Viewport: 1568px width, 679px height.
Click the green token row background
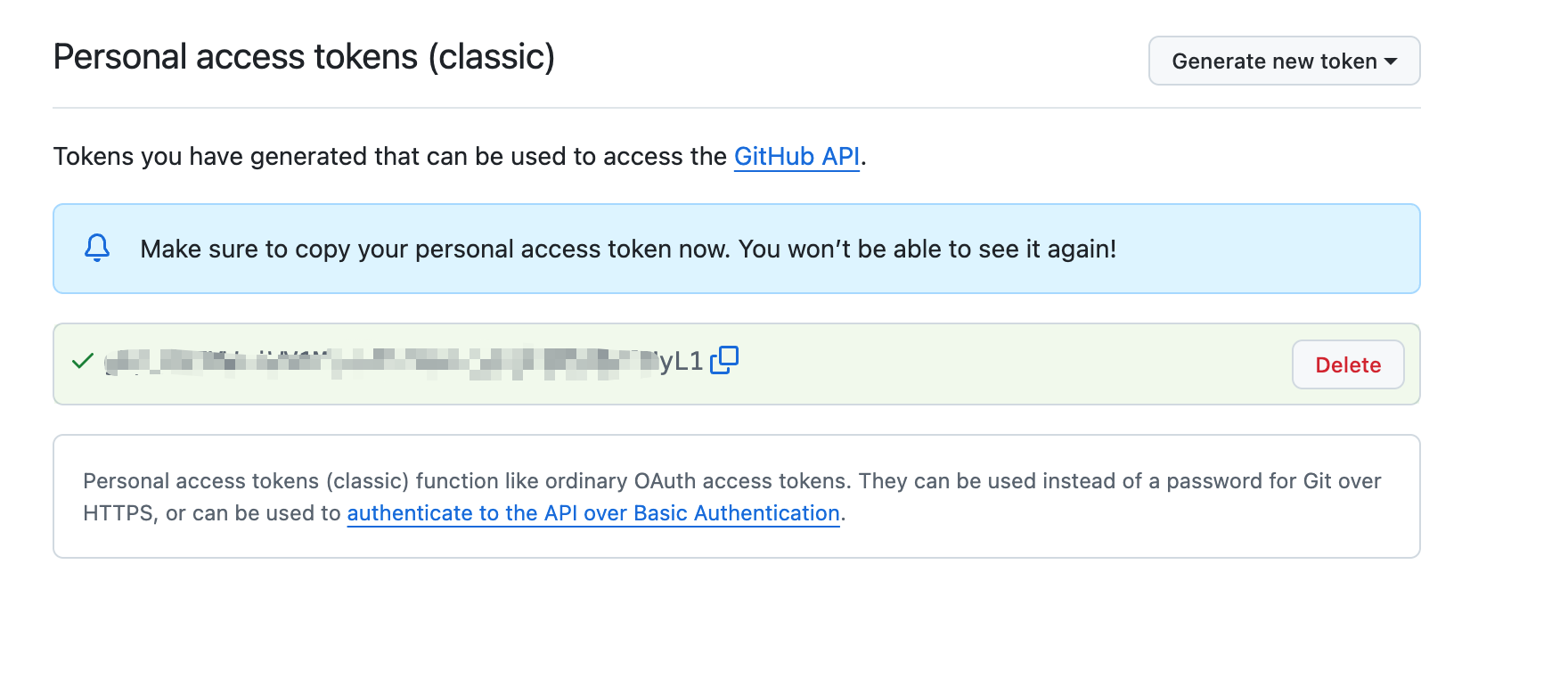pyautogui.click(x=980, y=364)
